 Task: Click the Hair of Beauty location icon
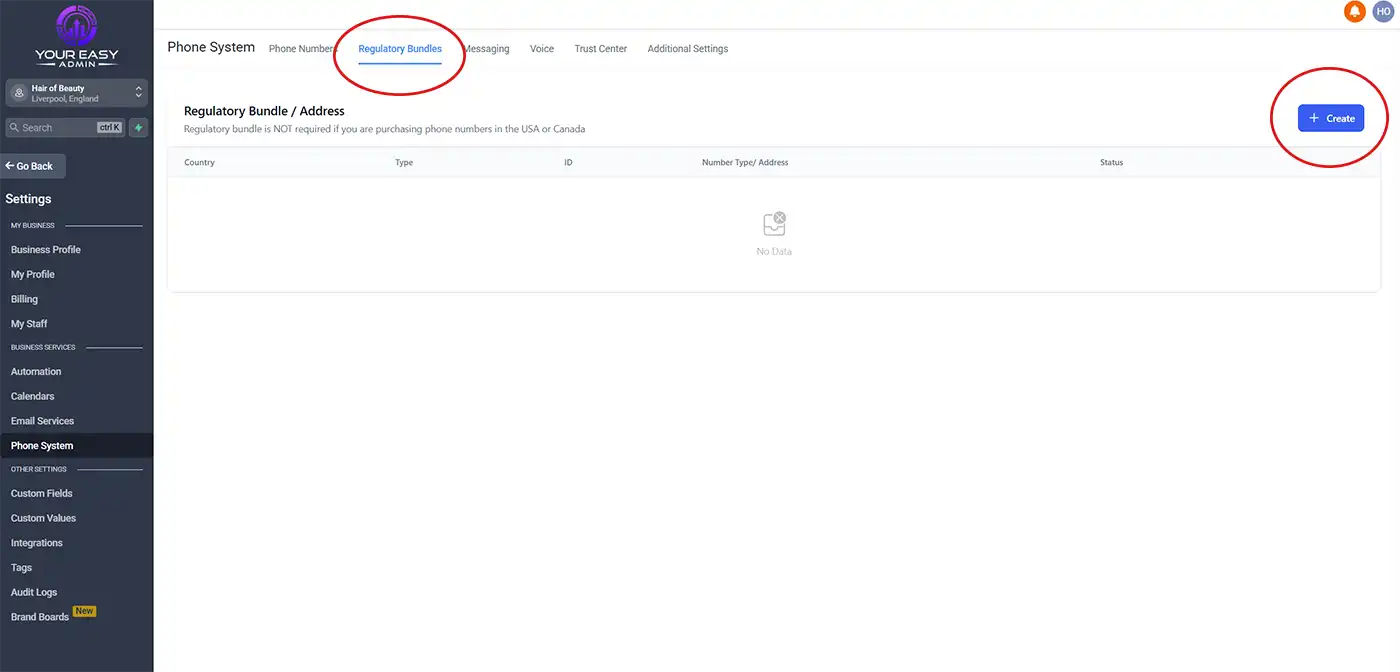[x=18, y=93]
